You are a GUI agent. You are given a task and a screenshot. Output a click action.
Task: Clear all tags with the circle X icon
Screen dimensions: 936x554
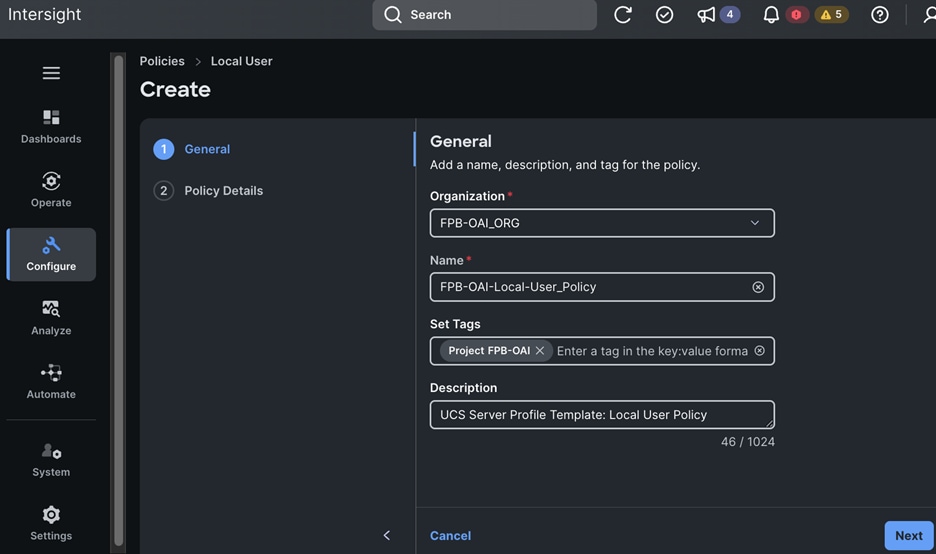coord(759,350)
